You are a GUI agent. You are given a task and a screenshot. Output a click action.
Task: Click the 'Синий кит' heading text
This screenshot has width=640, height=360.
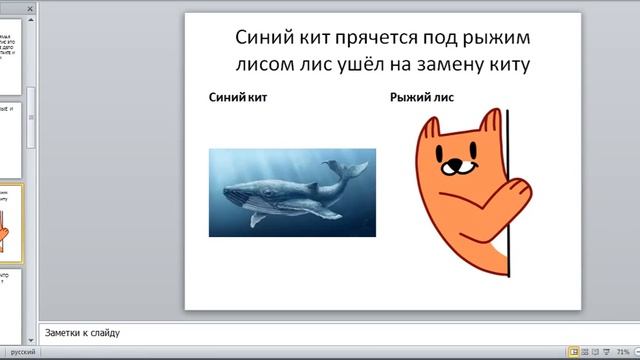(238, 97)
